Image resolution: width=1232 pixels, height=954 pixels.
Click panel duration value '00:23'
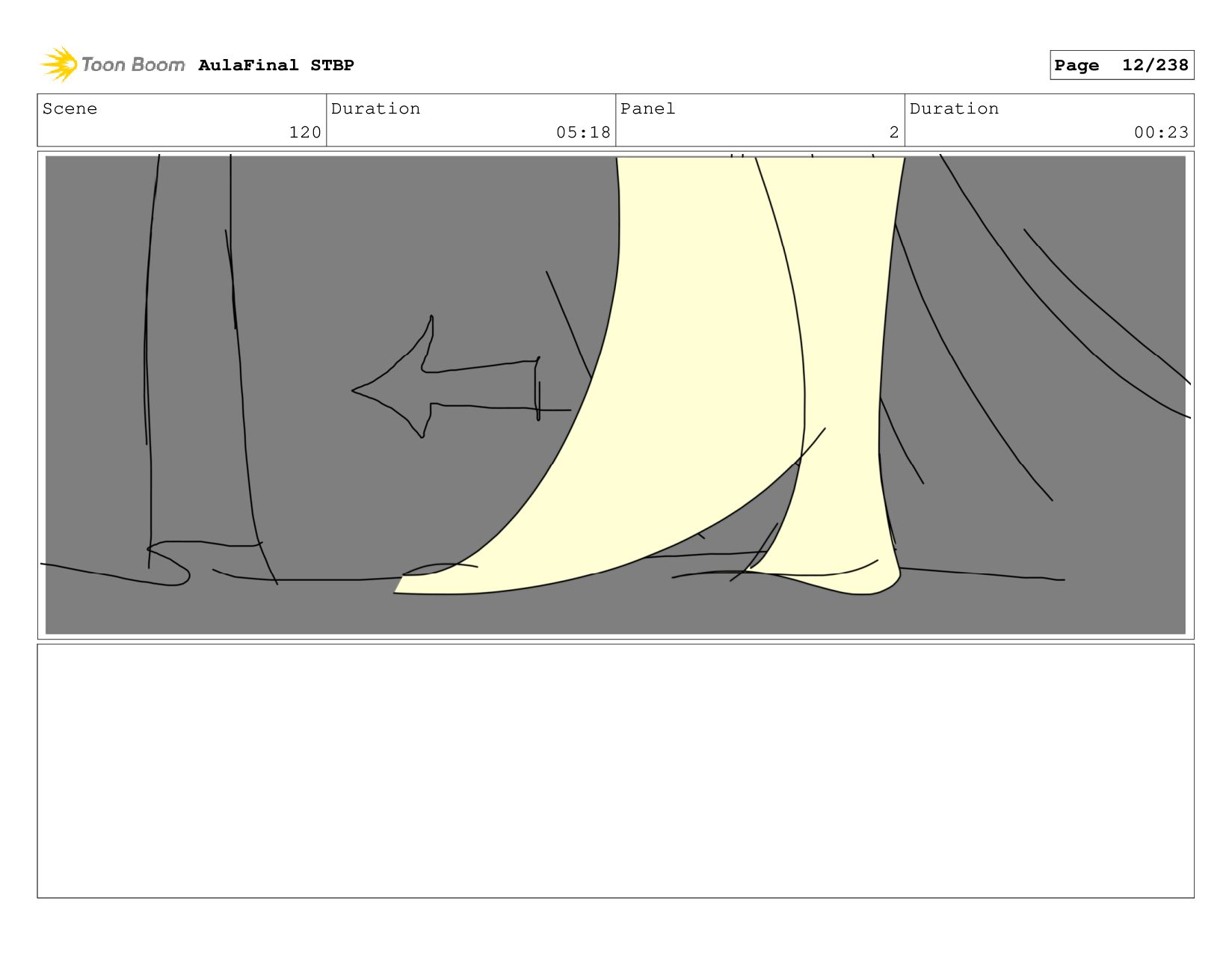tap(1161, 132)
